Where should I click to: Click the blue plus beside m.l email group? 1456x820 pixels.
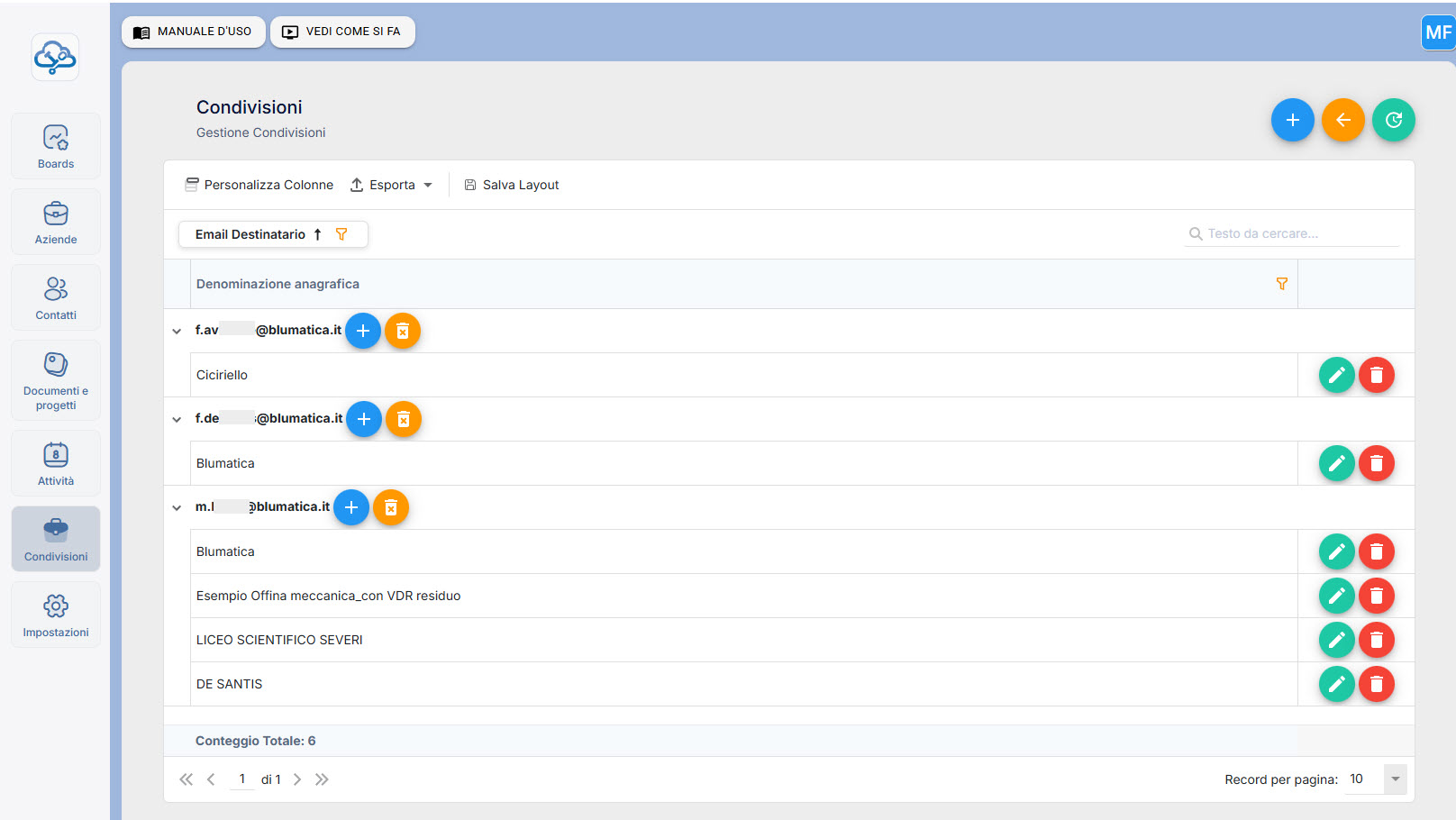click(351, 507)
